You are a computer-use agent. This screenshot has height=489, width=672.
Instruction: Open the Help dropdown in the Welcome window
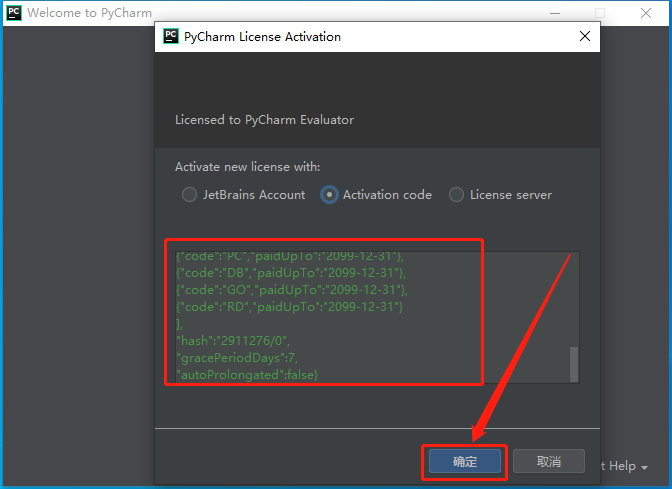tap(624, 466)
